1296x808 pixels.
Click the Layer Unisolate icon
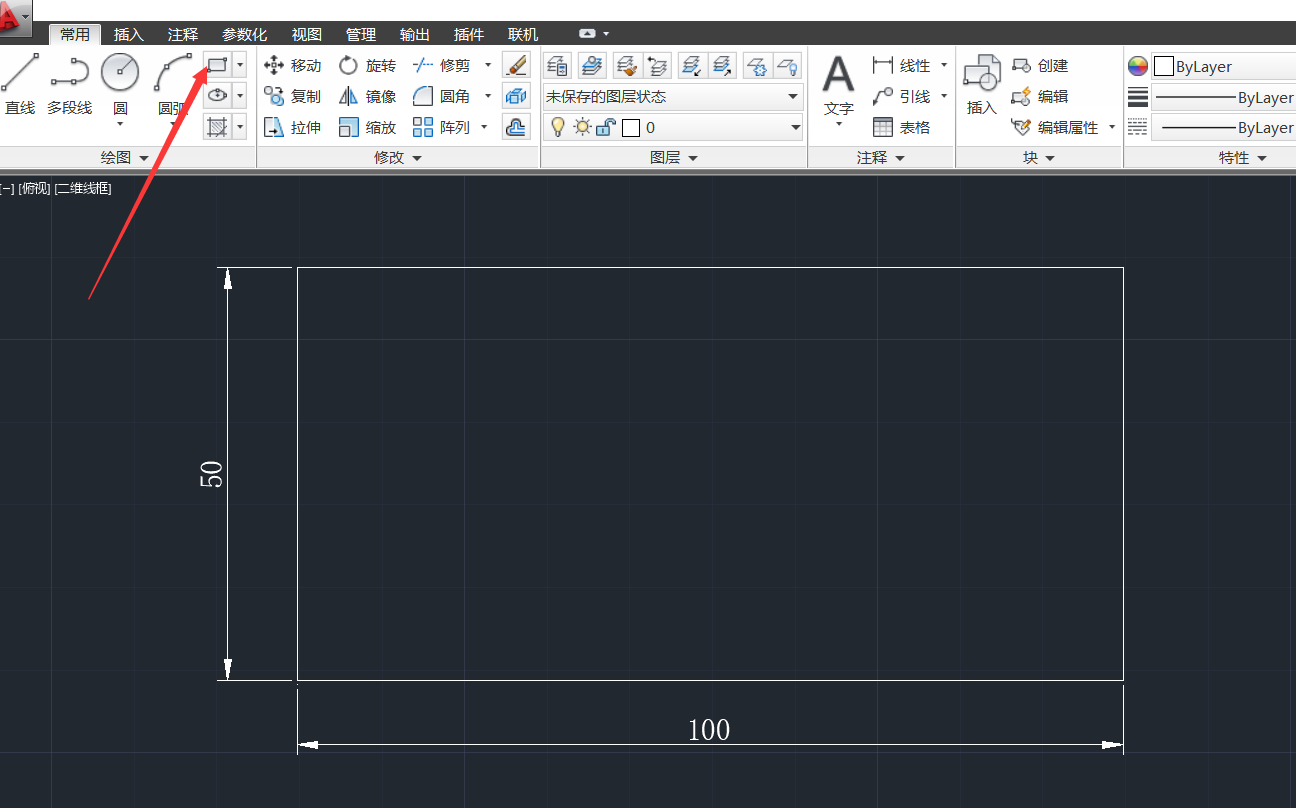click(722, 66)
